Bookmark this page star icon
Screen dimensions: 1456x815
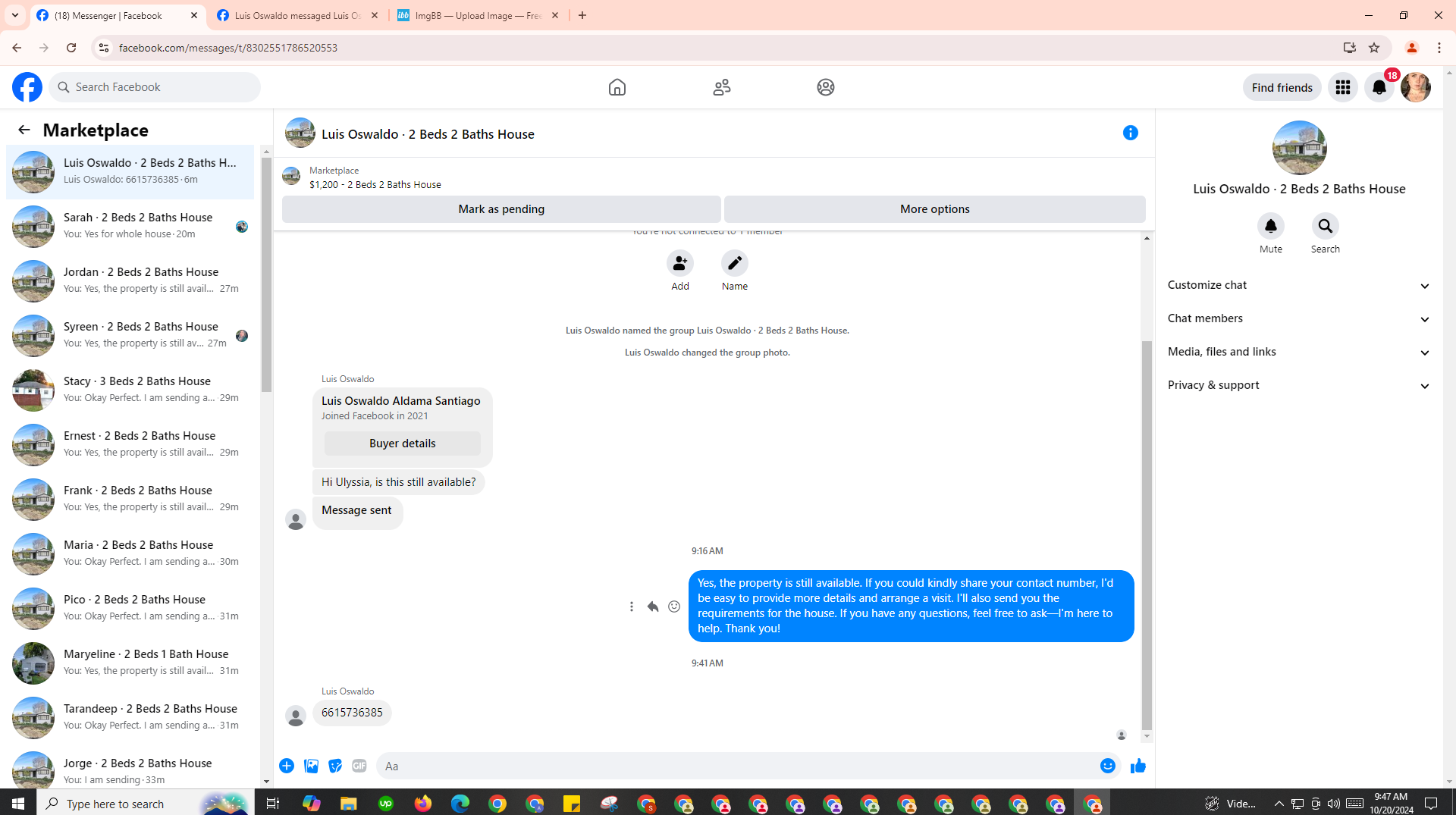1373,48
